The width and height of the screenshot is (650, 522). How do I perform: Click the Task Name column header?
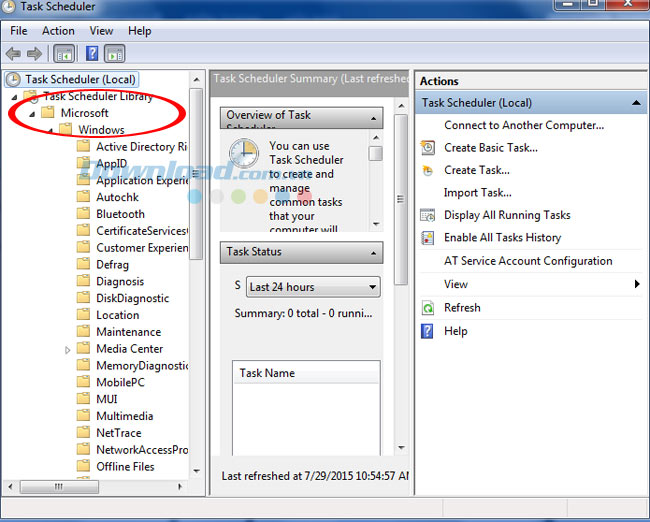[306, 373]
